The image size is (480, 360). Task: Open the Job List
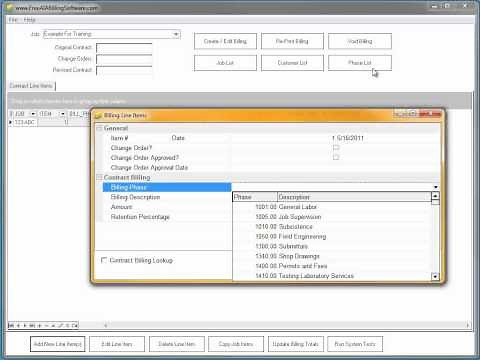pos(225,63)
